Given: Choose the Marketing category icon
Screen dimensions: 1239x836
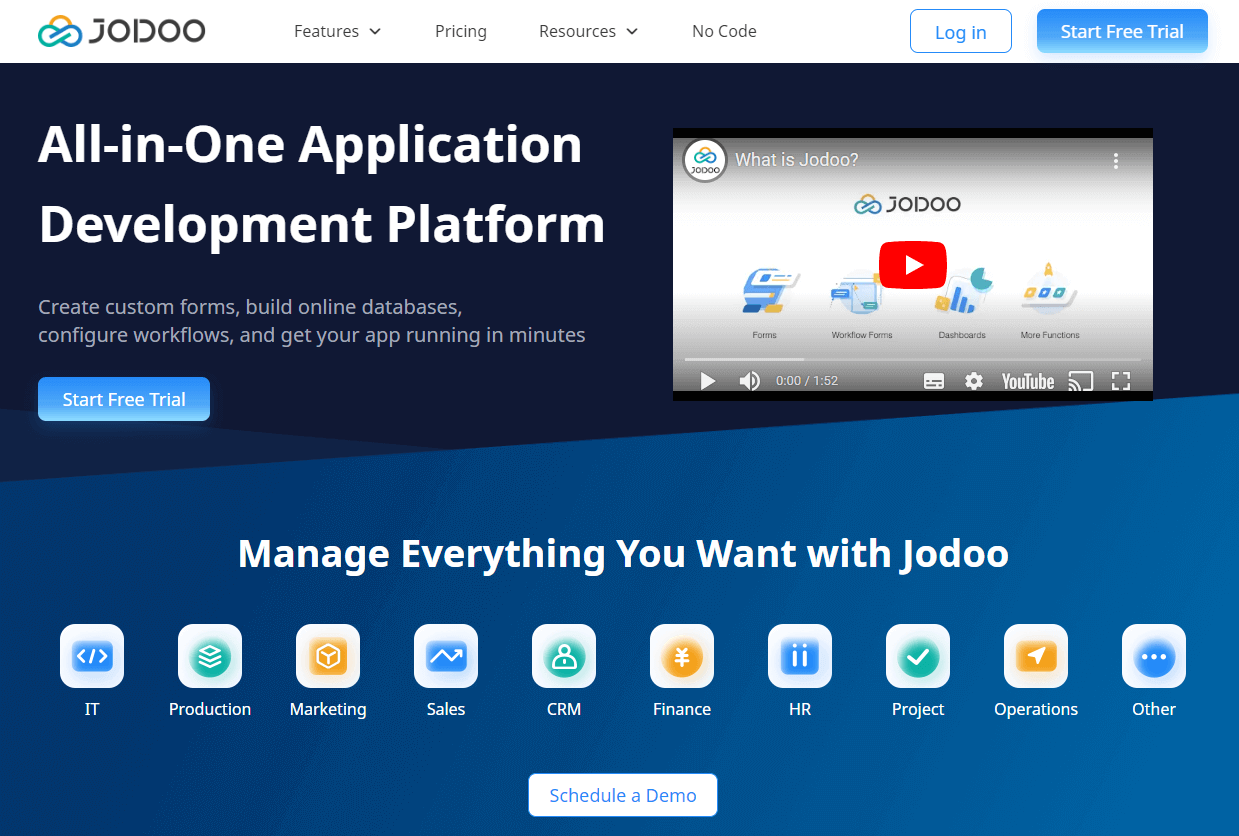Looking at the screenshot, I should (328, 656).
